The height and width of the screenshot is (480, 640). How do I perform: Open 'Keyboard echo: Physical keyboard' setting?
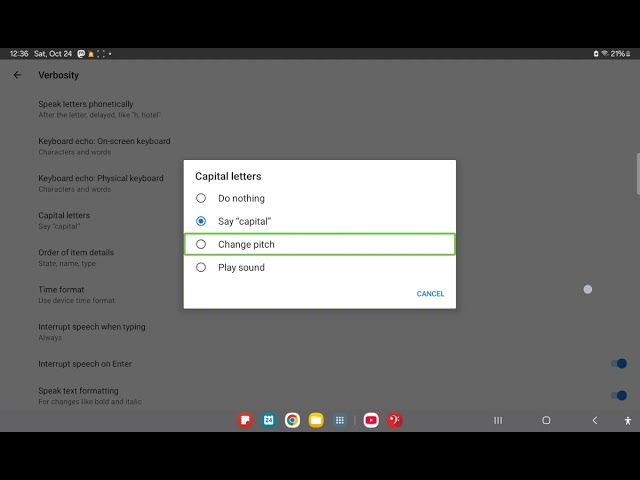coord(101,183)
